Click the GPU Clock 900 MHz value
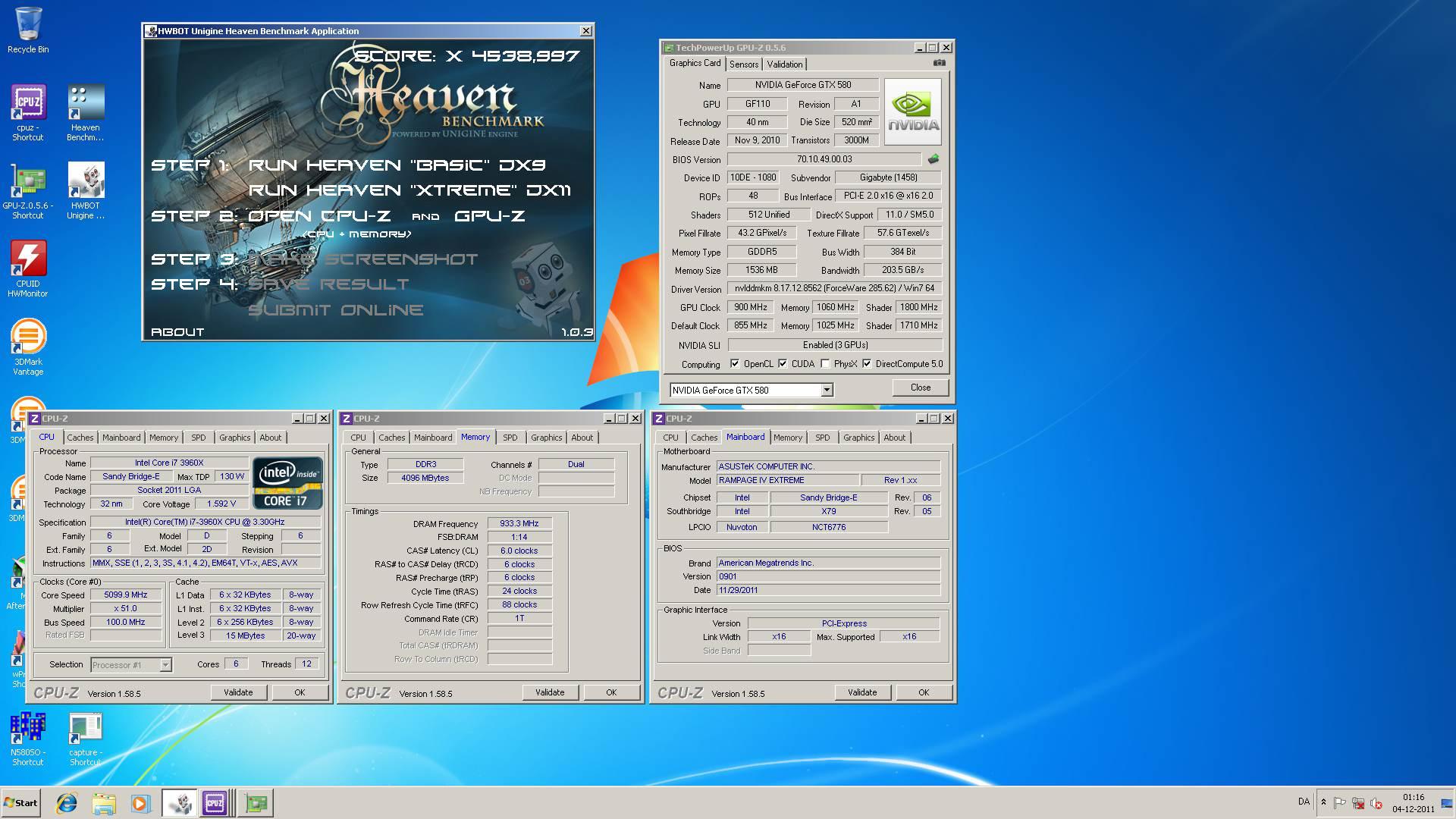1456x819 pixels. (750, 307)
